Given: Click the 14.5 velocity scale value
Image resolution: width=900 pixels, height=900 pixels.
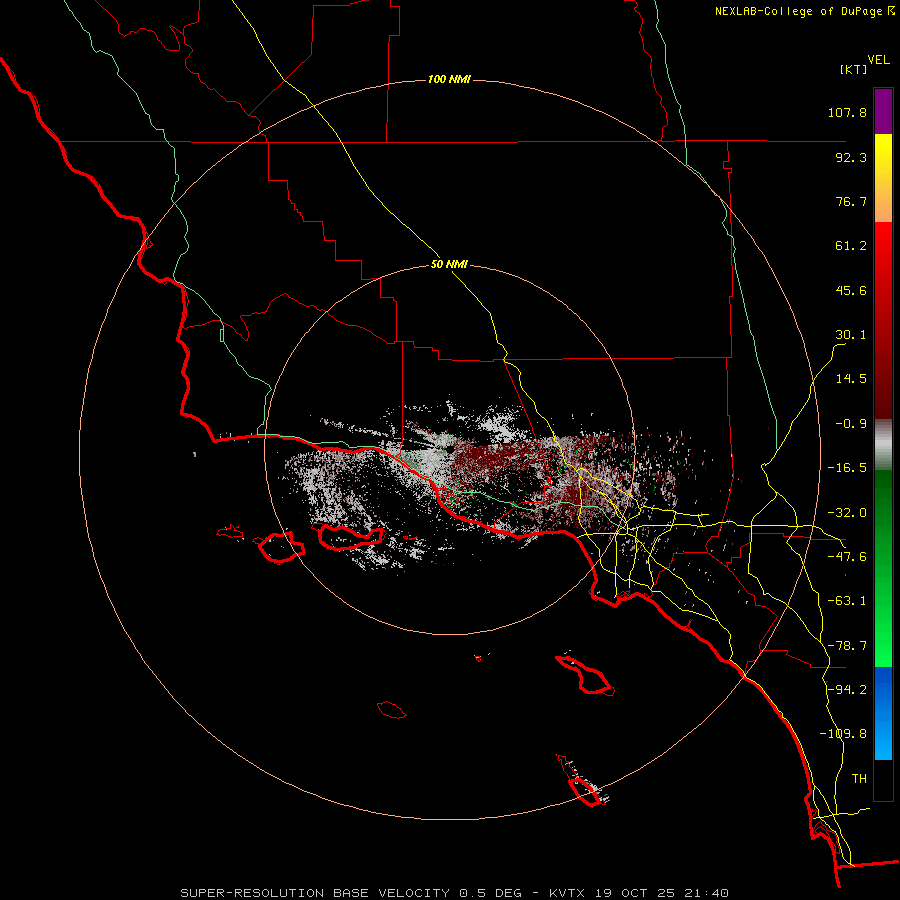Looking at the screenshot, I should (851, 379).
